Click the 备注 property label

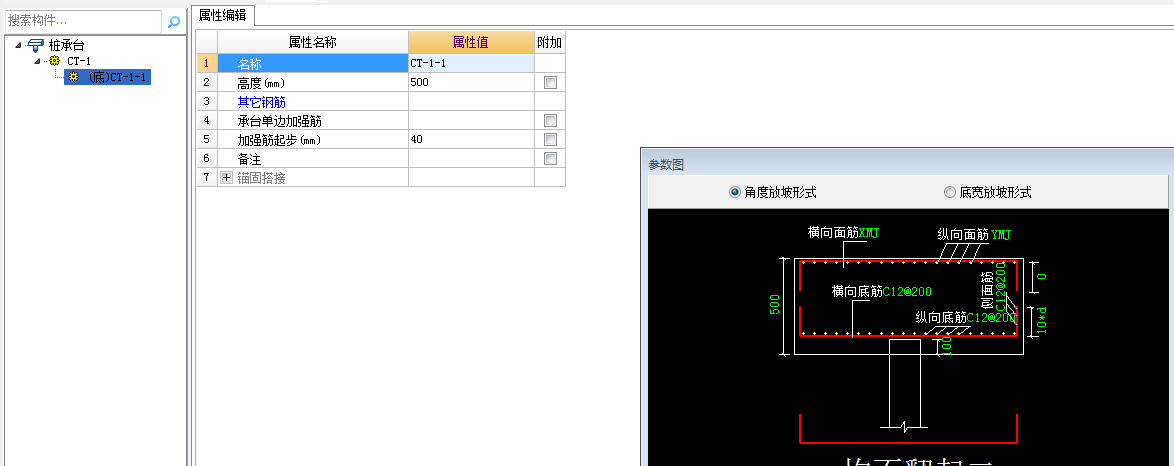click(249, 159)
